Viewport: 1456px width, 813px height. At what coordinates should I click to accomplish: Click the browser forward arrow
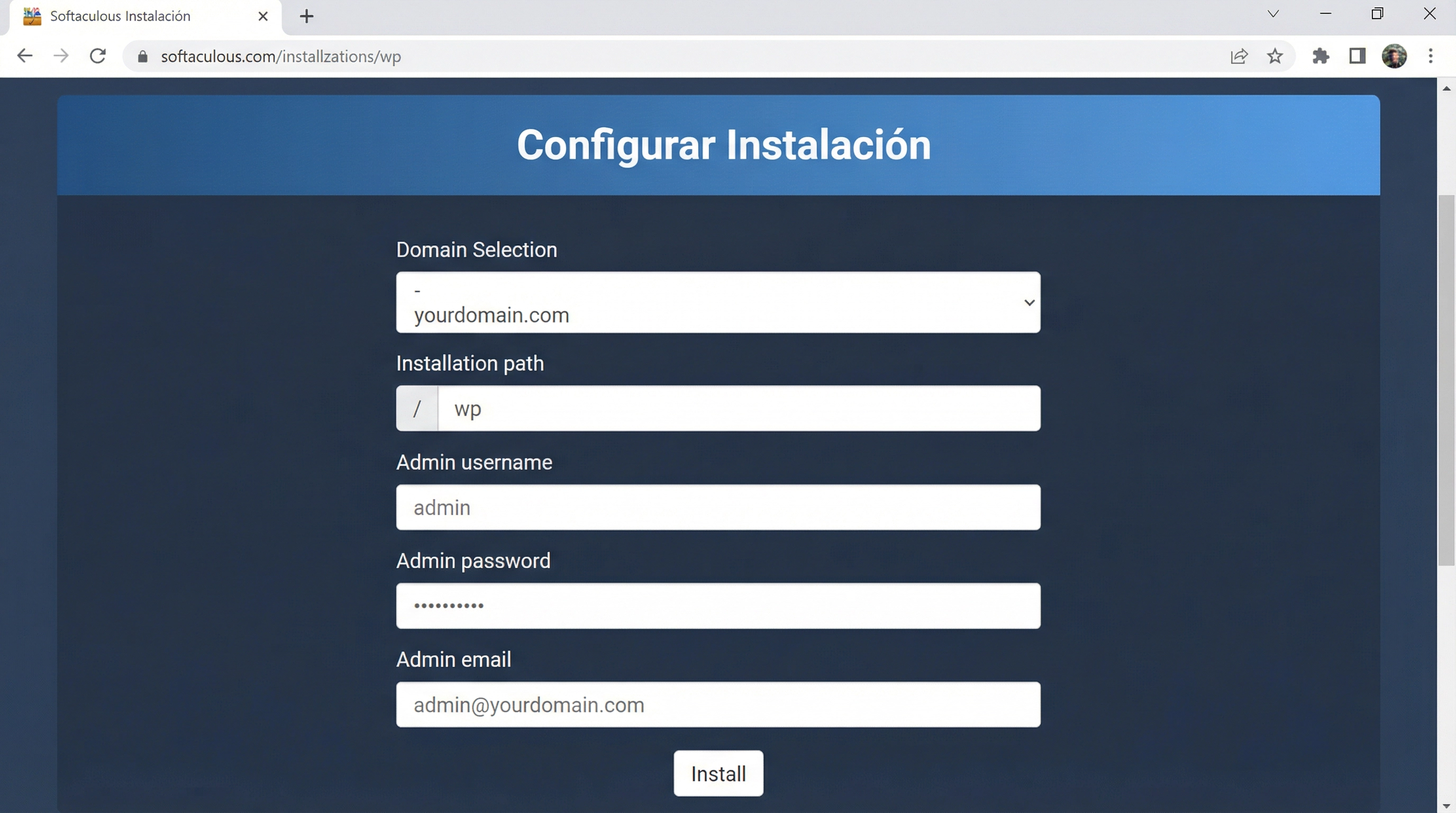(61, 56)
